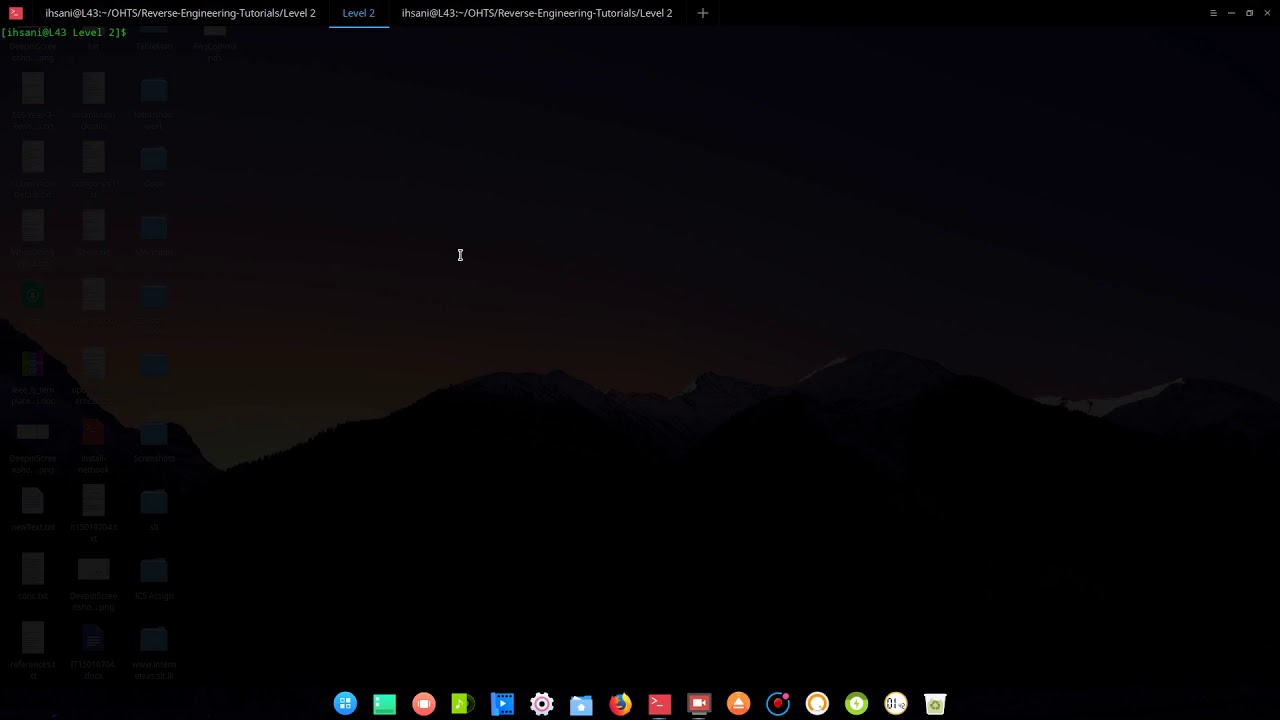Viewport: 1280px width, 720px height.
Task: Launch the red round screenshot dock icon
Action: [x=424, y=704]
